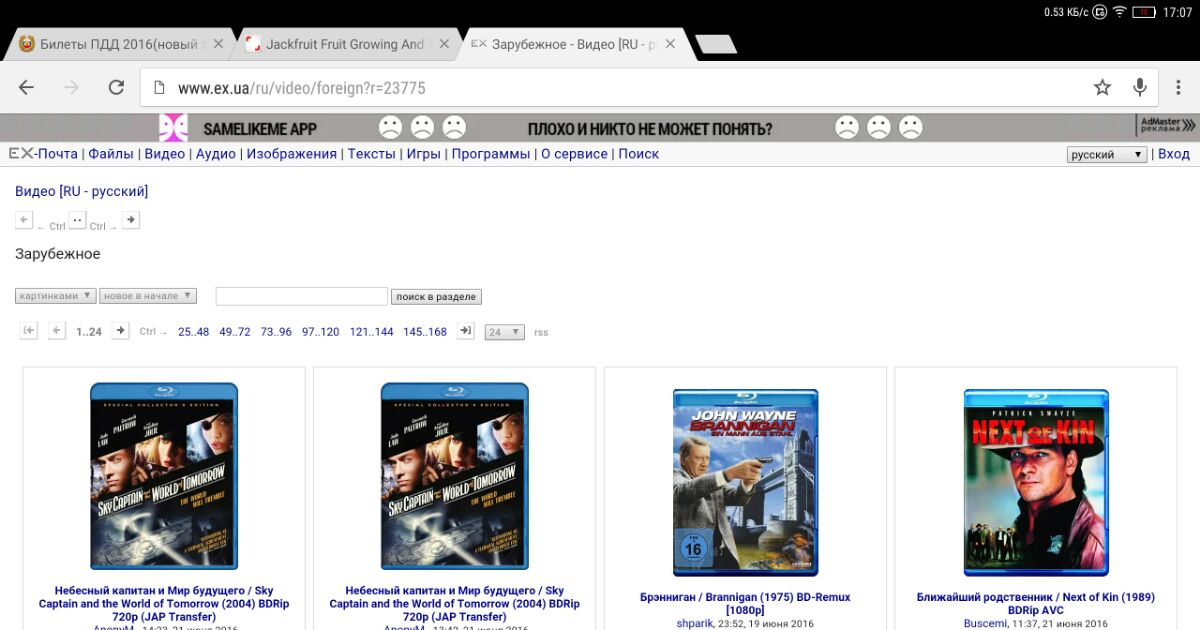Close the Jackfruit Fruit Growing tab
The width and height of the screenshot is (1200, 630).
(445, 44)
